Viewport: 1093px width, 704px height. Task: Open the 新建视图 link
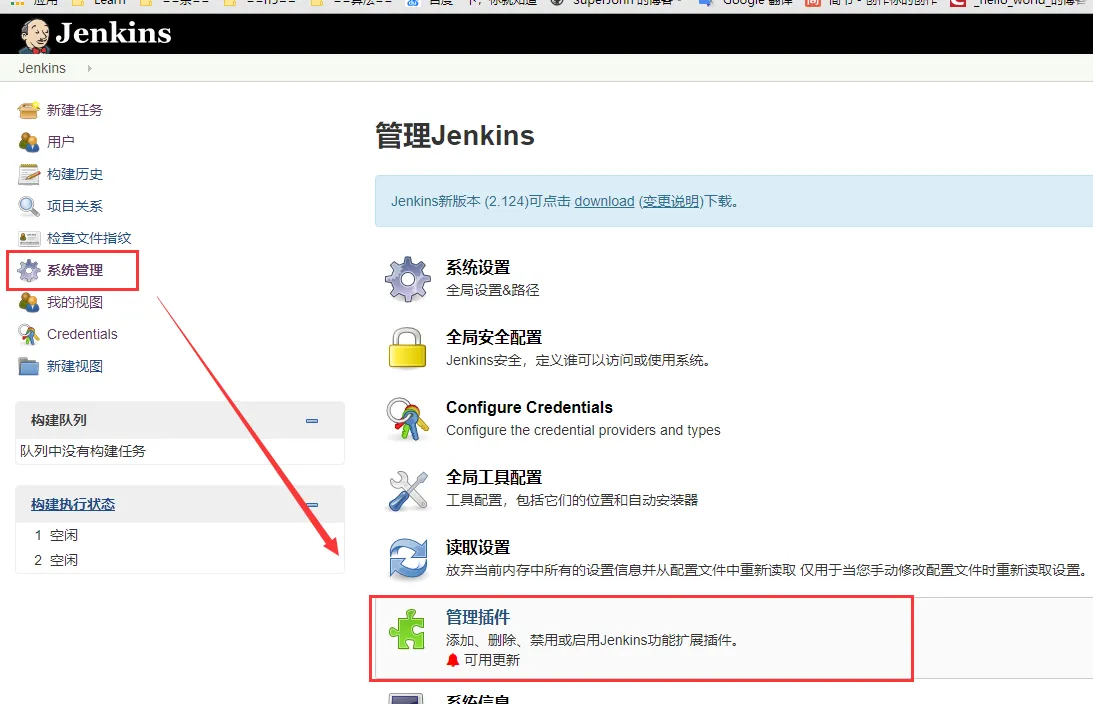pos(75,367)
